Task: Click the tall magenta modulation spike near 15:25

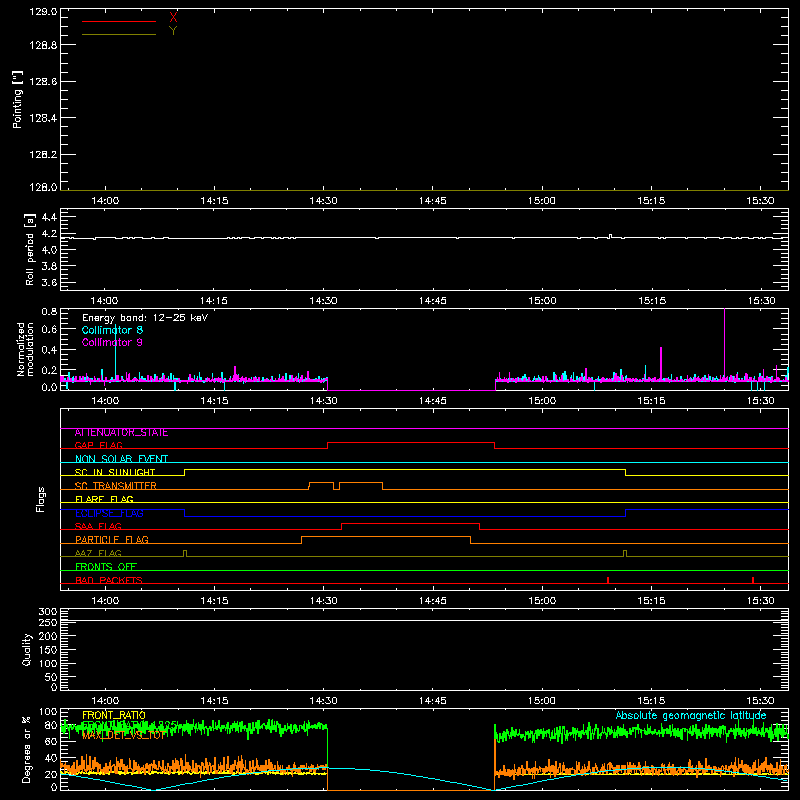Action: coord(724,343)
